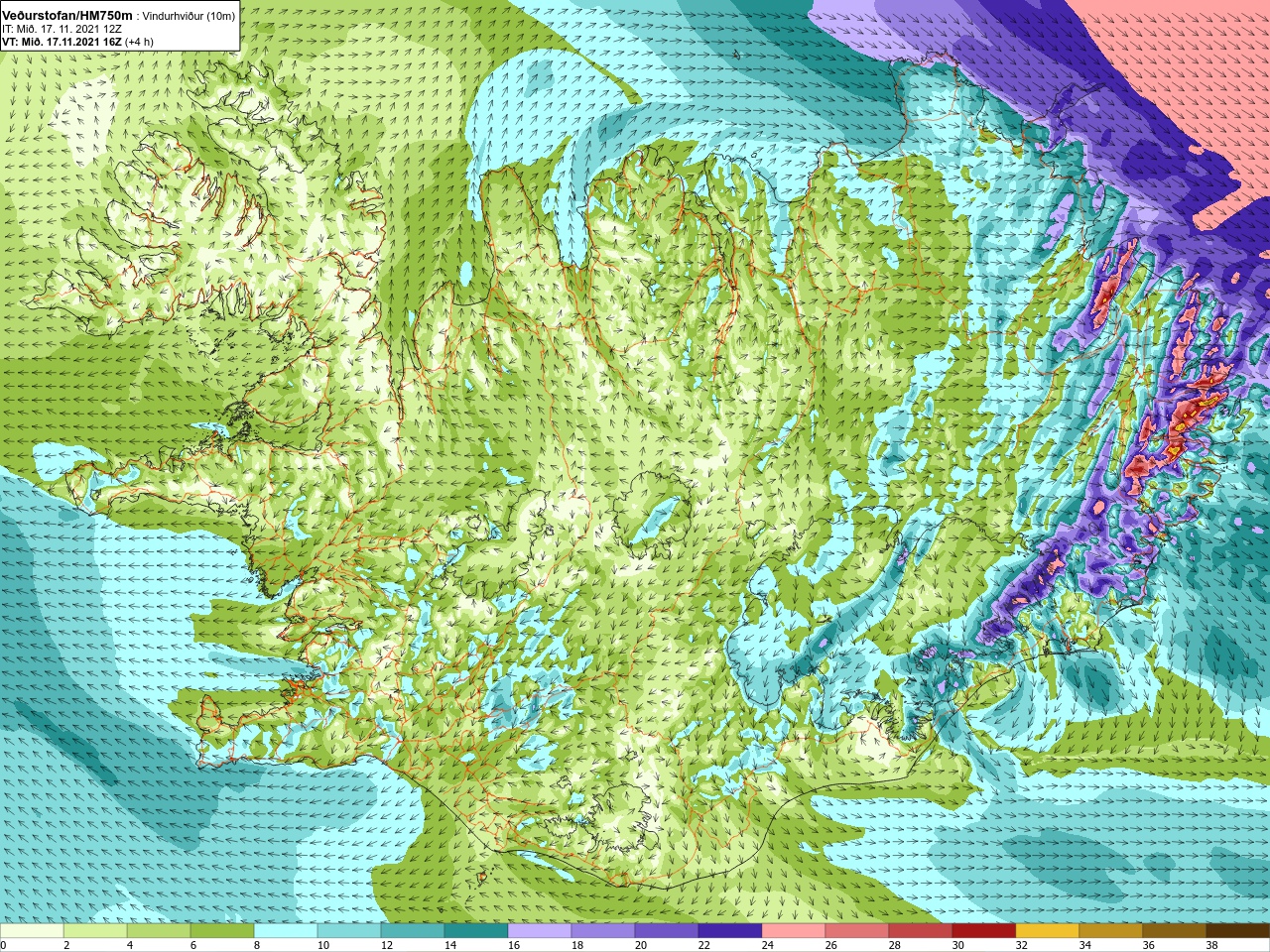Click the legend value 0
Viewport: 1270px width, 952px height.
4,945
